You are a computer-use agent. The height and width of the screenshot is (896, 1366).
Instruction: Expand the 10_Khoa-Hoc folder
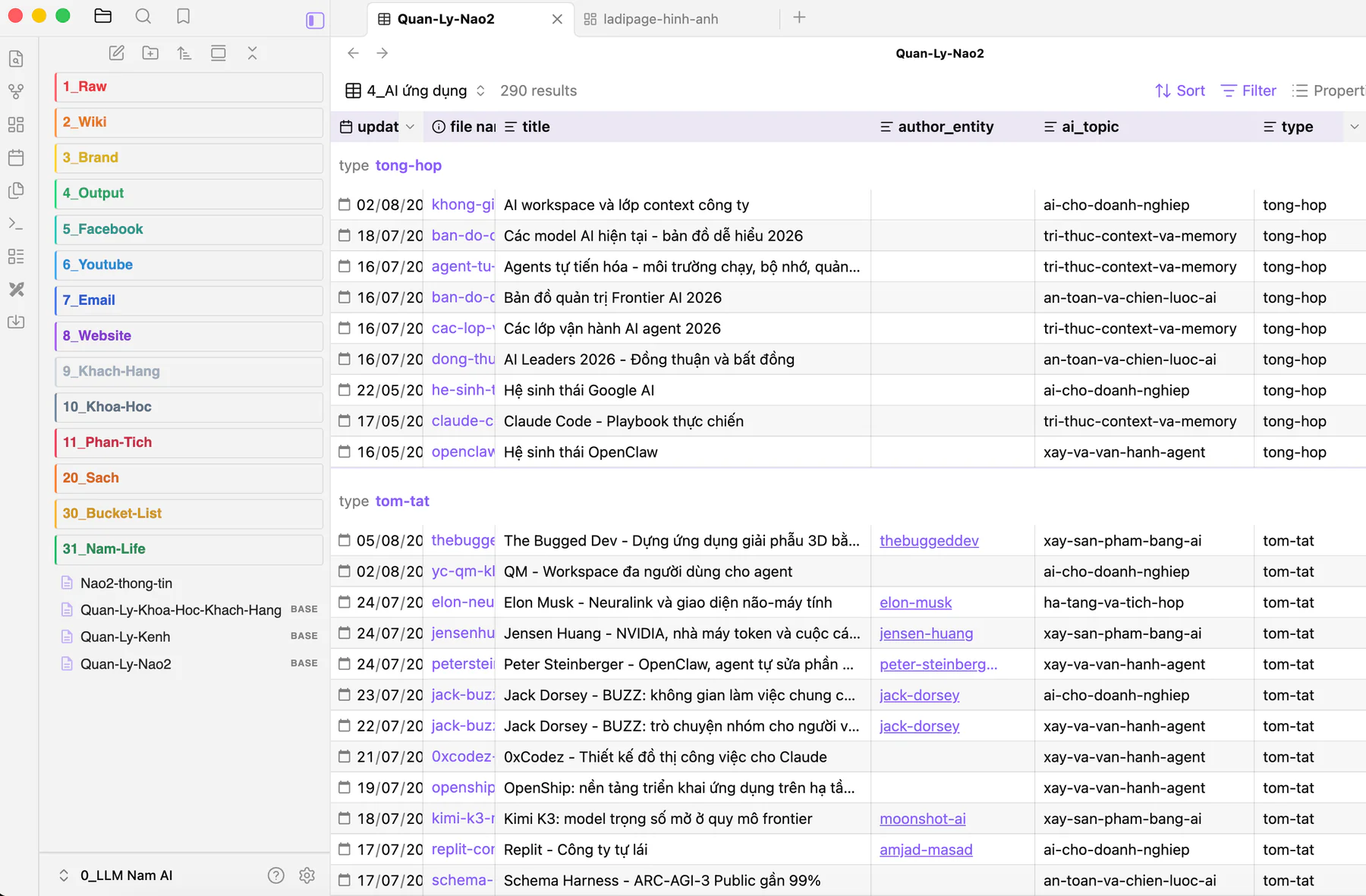point(189,408)
